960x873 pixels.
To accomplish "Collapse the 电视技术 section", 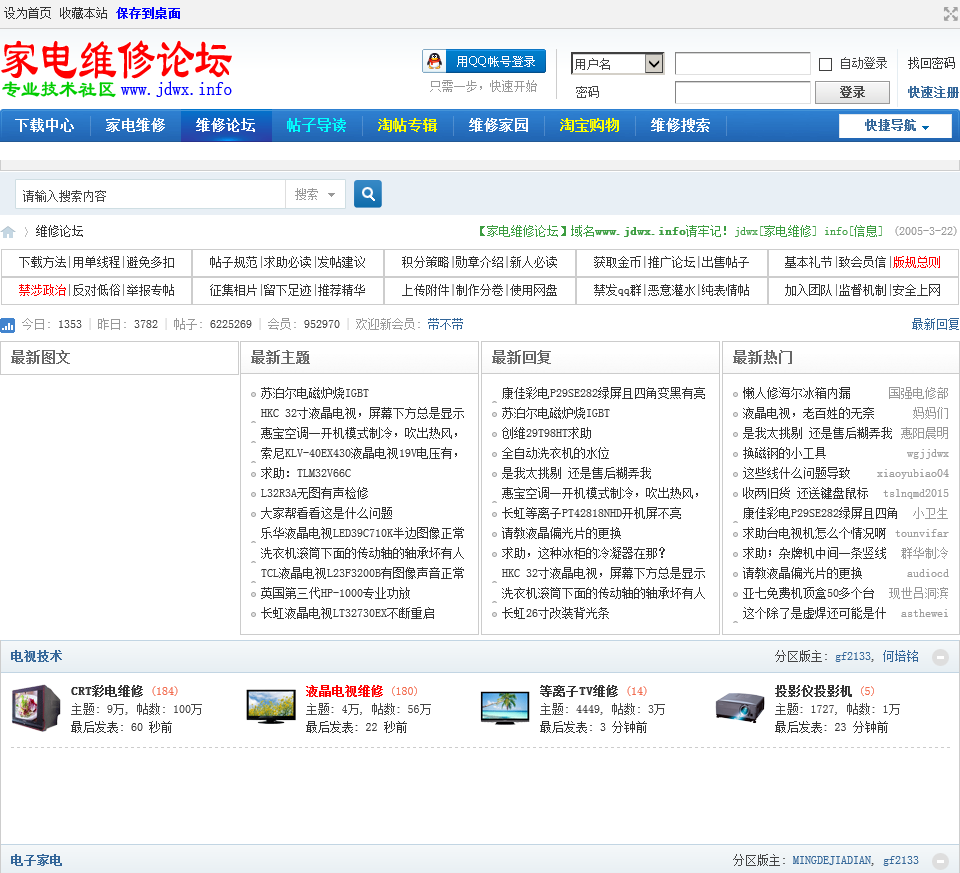I will click(940, 657).
